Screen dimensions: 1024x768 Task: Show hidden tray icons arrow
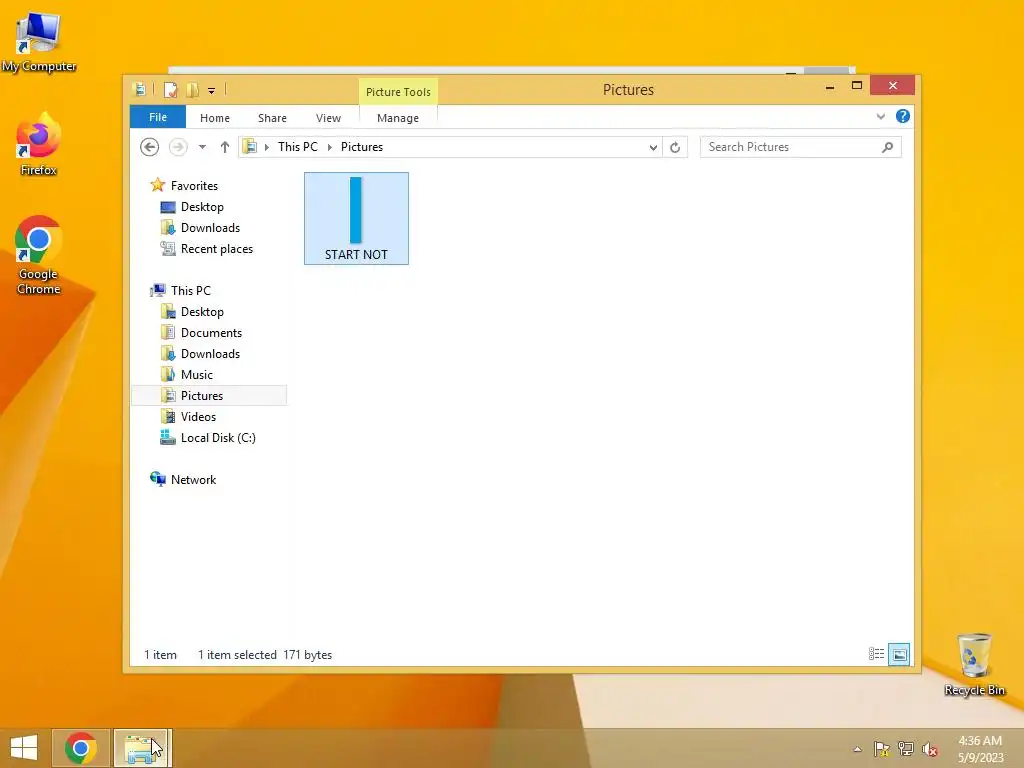click(857, 749)
